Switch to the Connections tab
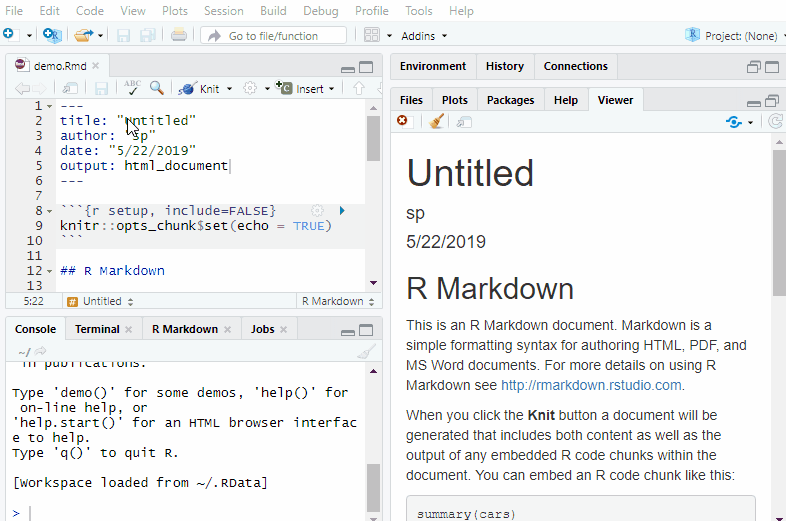The width and height of the screenshot is (786, 521). tap(575, 66)
